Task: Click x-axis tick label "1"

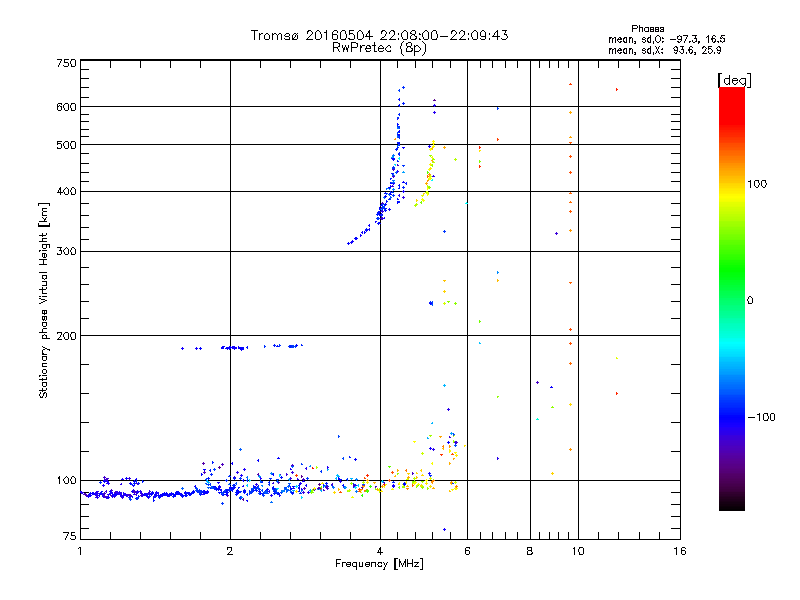Action: (80, 551)
